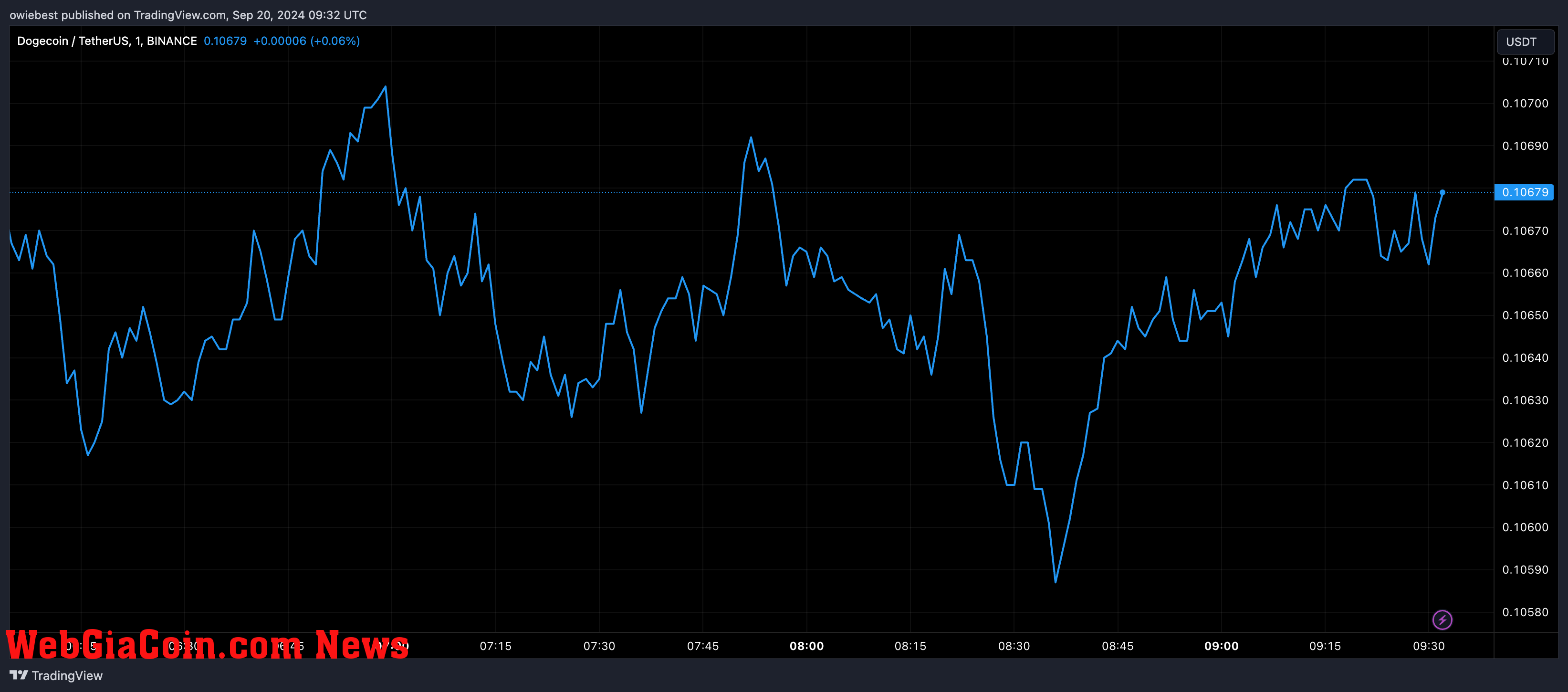Click the 0.10630 price axis label

[1525, 400]
